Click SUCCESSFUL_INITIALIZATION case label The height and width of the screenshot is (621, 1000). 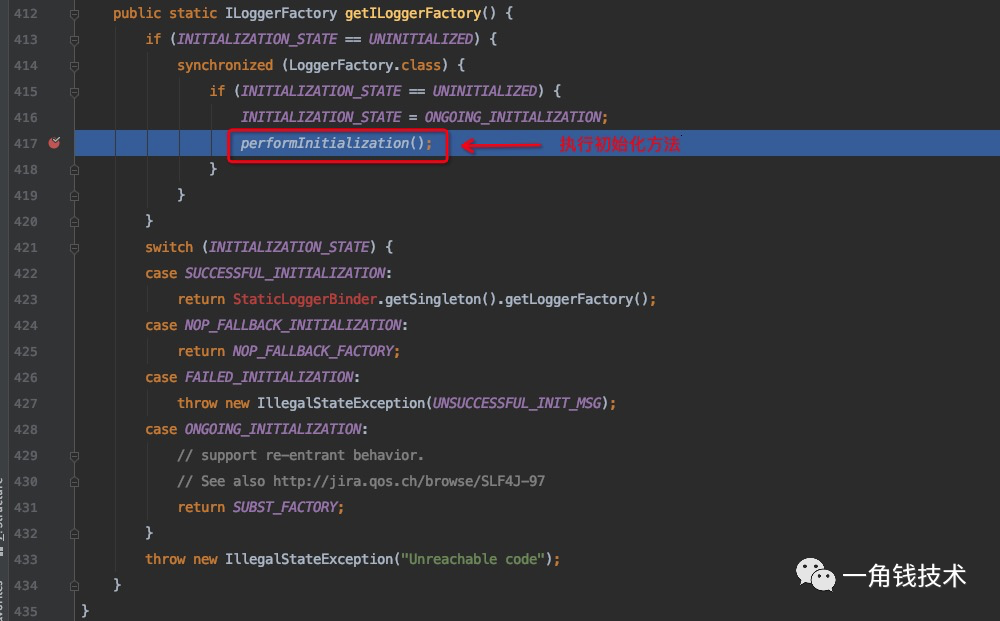(x=285, y=273)
